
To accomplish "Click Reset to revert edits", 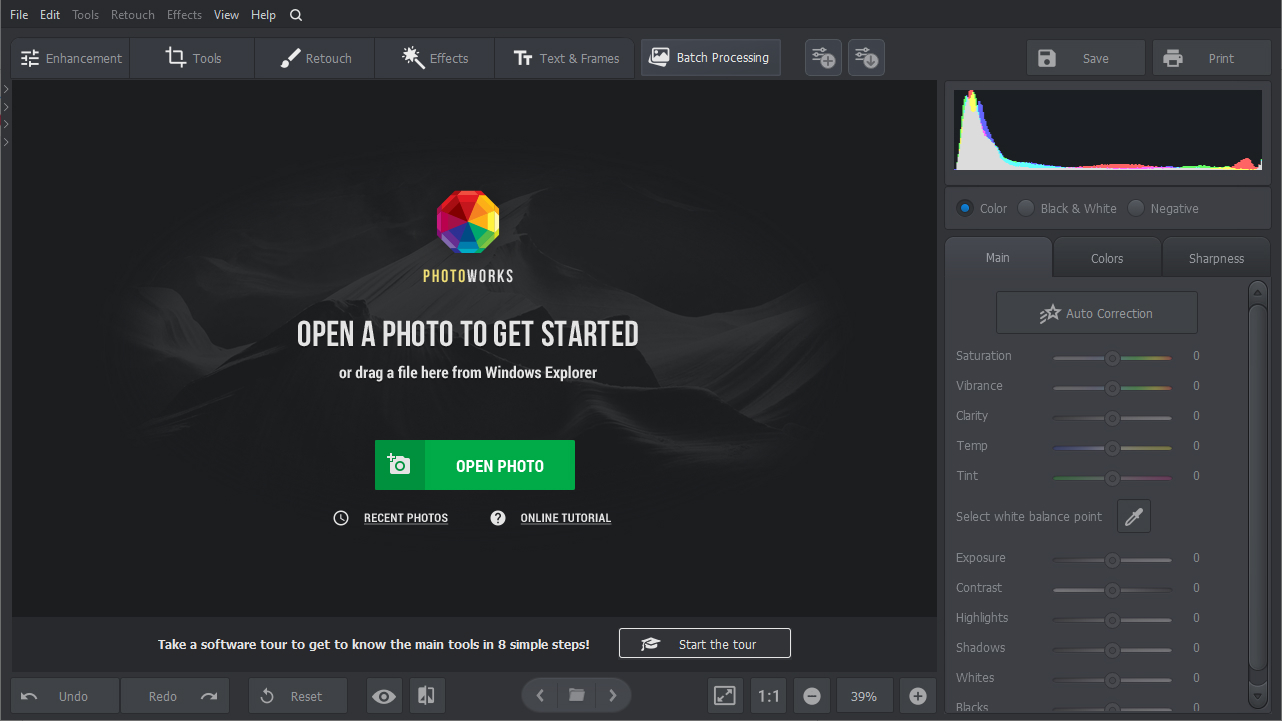I will [x=298, y=696].
